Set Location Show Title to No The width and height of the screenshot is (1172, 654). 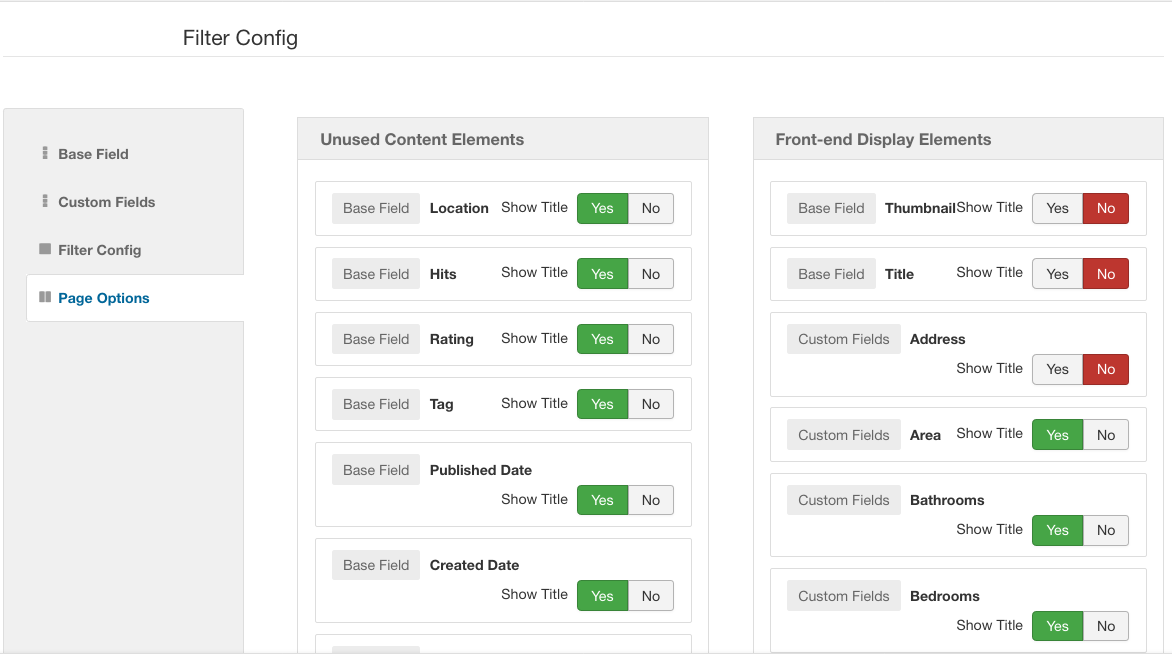(x=651, y=208)
